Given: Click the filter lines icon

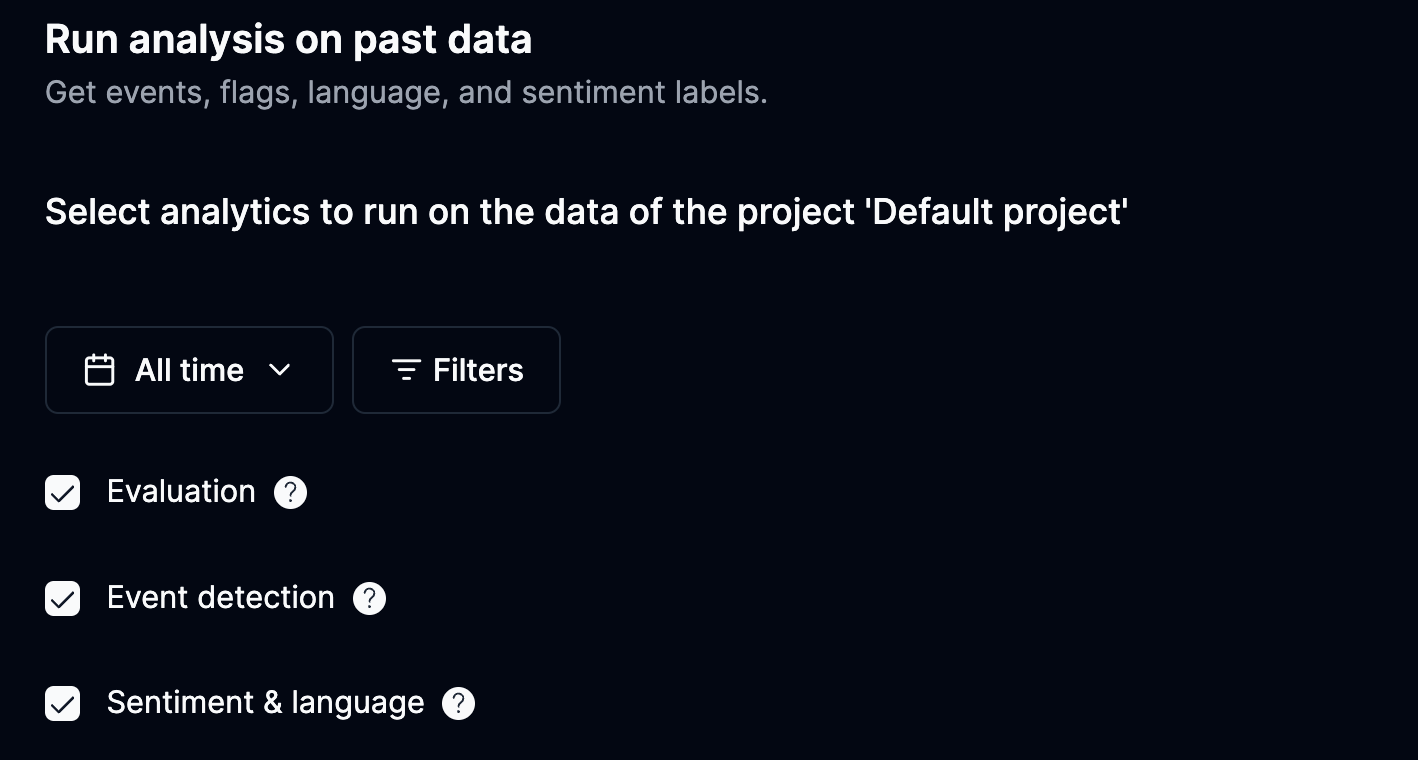Looking at the screenshot, I should [x=405, y=370].
